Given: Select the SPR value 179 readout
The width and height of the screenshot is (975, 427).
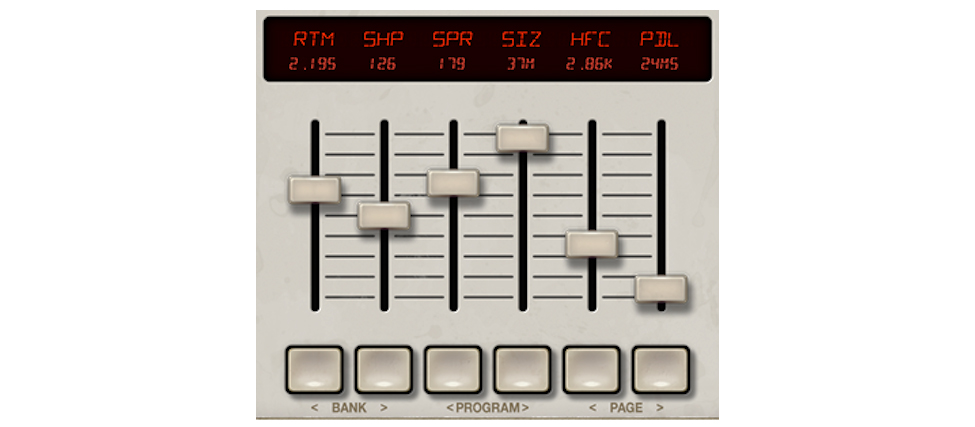Looking at the screenshot, I should (x=452, y=65).
